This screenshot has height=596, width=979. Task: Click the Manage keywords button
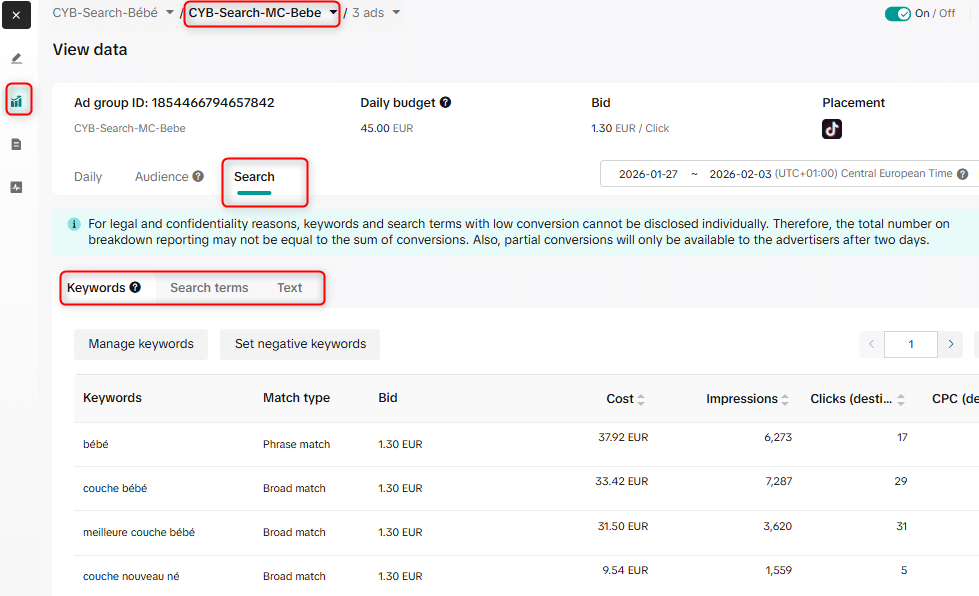pos(141,344)
